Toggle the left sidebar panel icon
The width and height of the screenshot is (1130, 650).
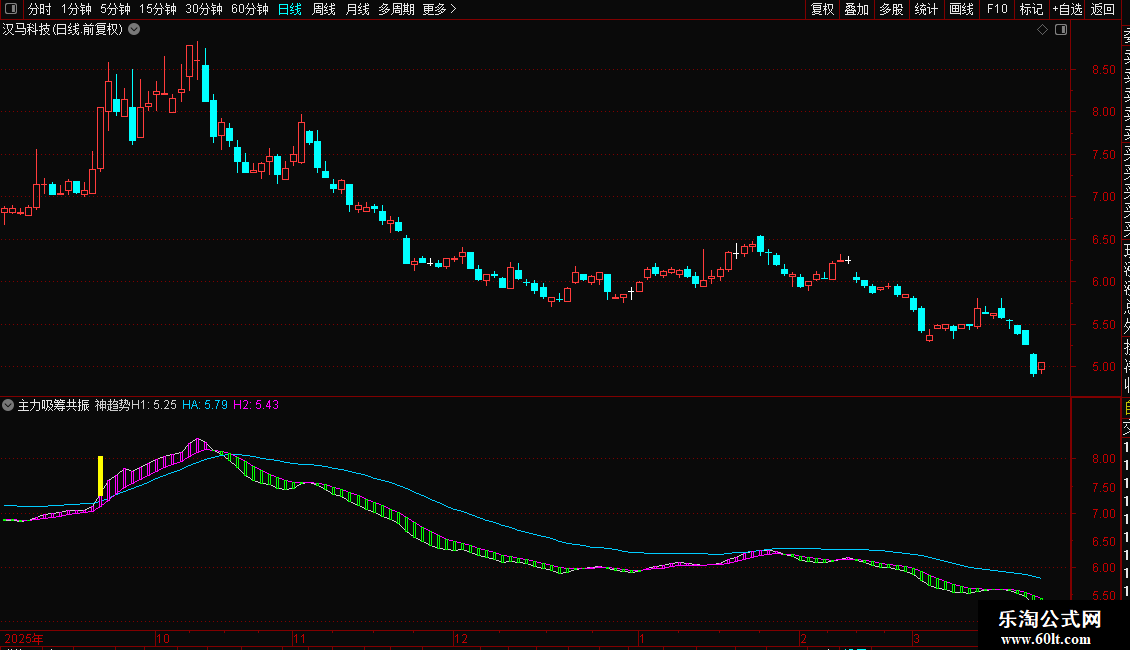11,9
